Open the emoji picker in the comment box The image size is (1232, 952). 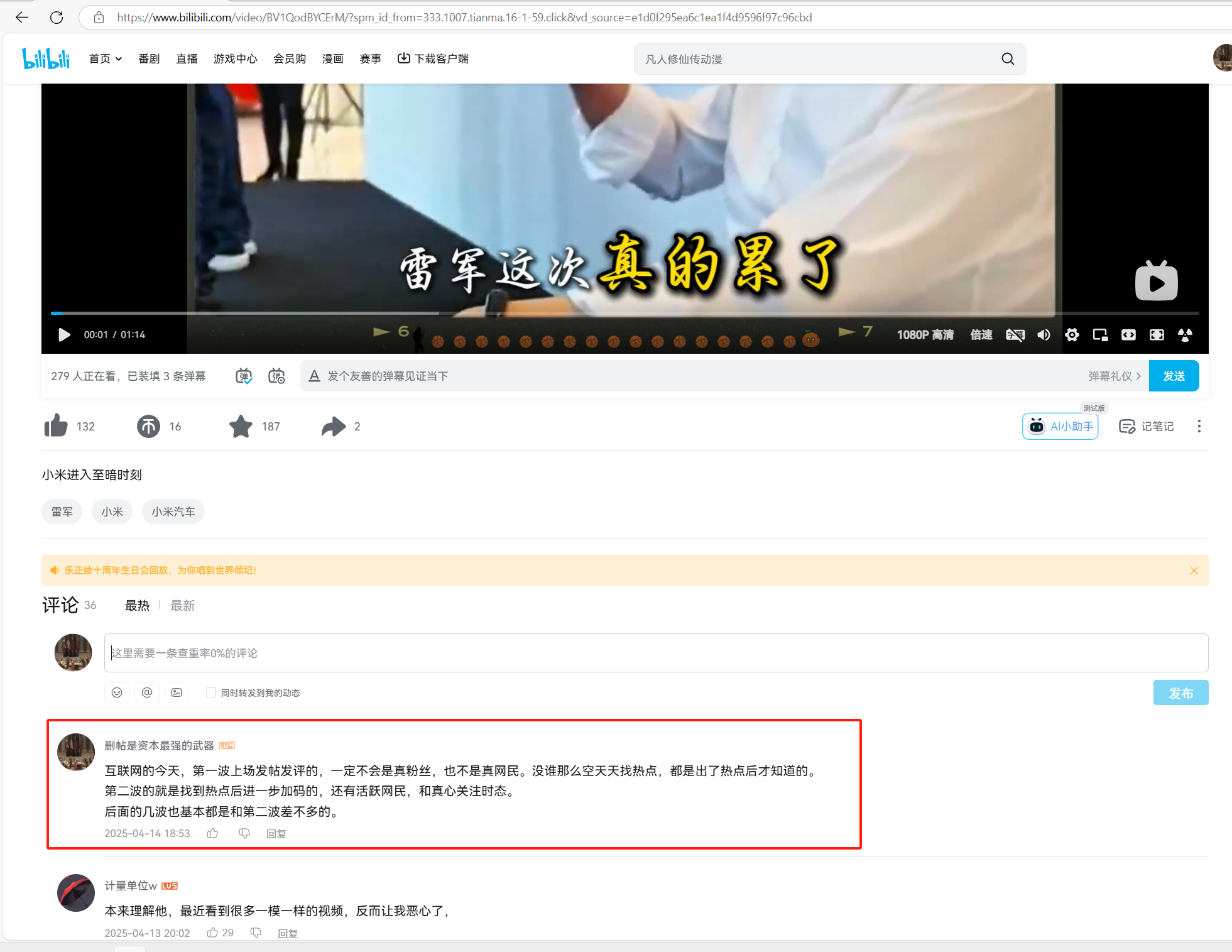click(117, 692)
